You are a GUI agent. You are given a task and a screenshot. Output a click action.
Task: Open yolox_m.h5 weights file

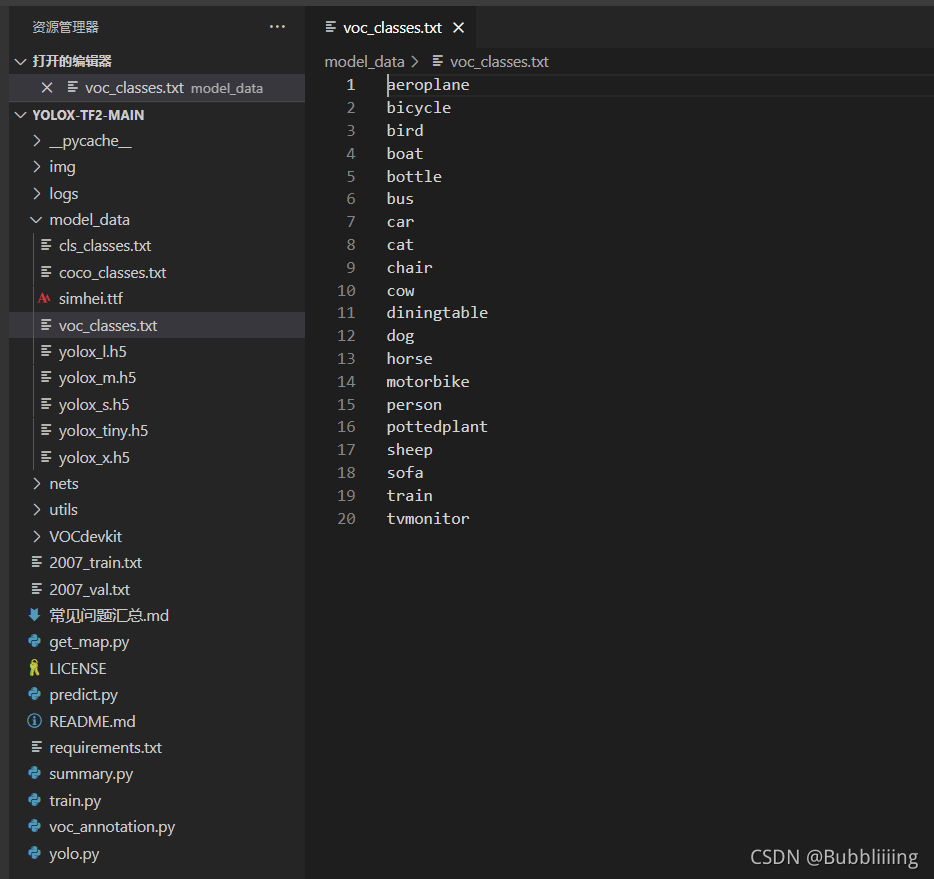[97, 378]
